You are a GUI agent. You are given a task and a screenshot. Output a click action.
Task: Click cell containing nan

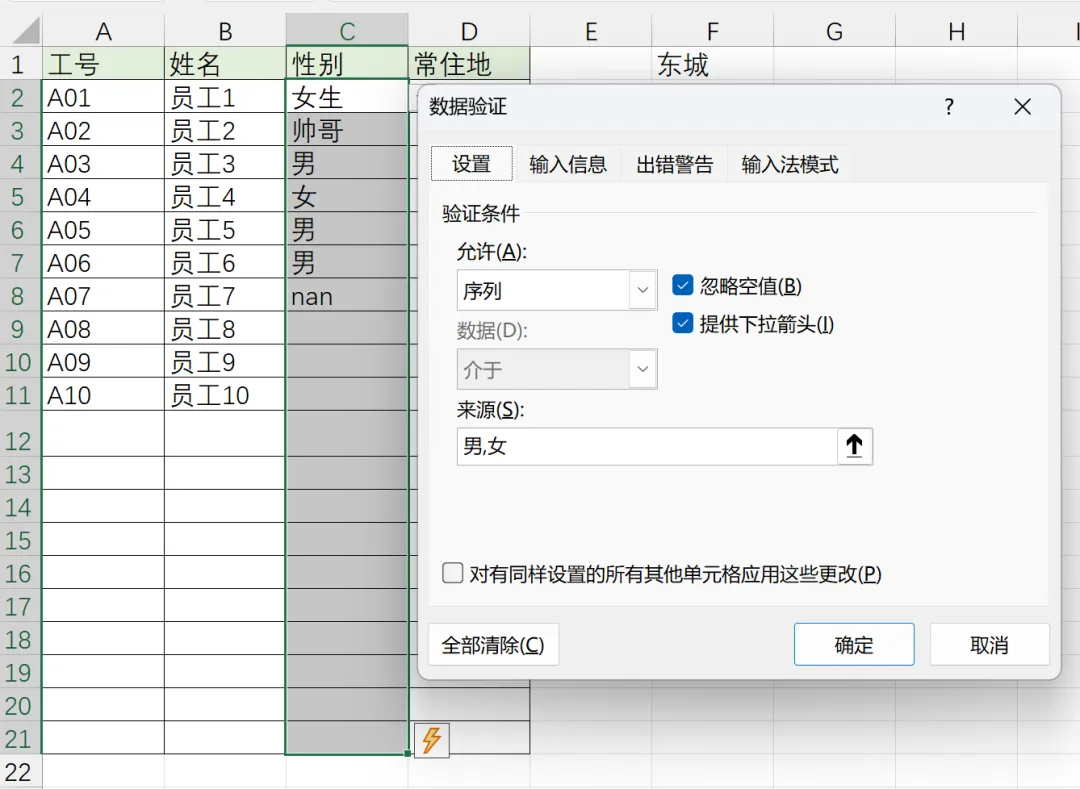coord(347,295)
